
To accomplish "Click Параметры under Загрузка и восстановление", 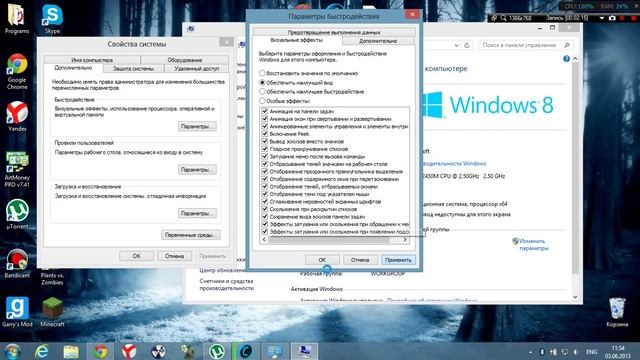I will pos(197,213).
